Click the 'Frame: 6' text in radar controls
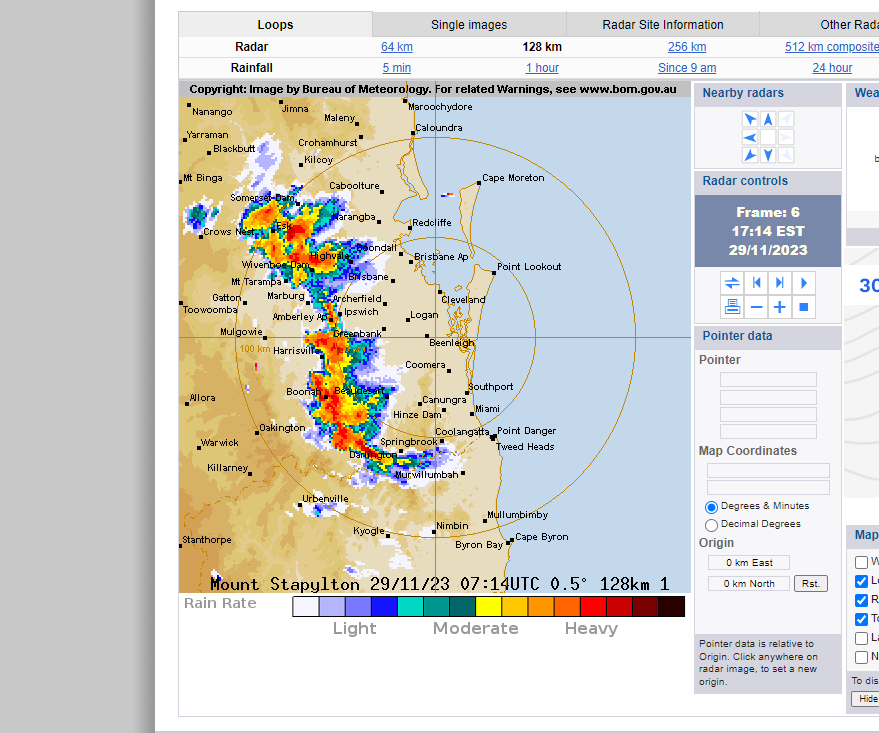The width and height of the screenshot is (879, 733). (x=767, y=212)
